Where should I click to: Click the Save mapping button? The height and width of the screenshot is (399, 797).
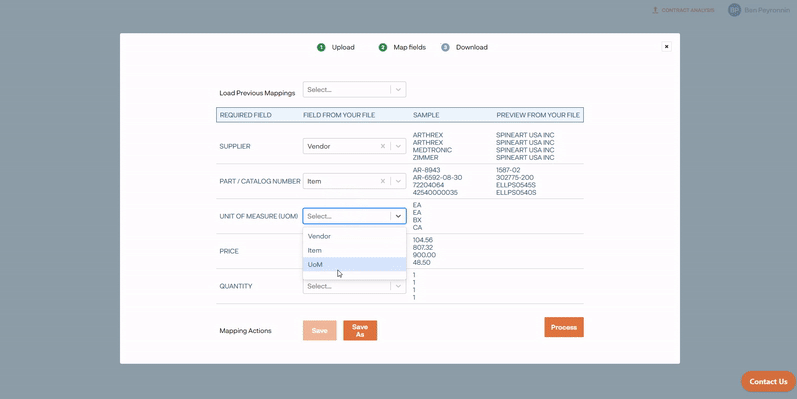320,330
